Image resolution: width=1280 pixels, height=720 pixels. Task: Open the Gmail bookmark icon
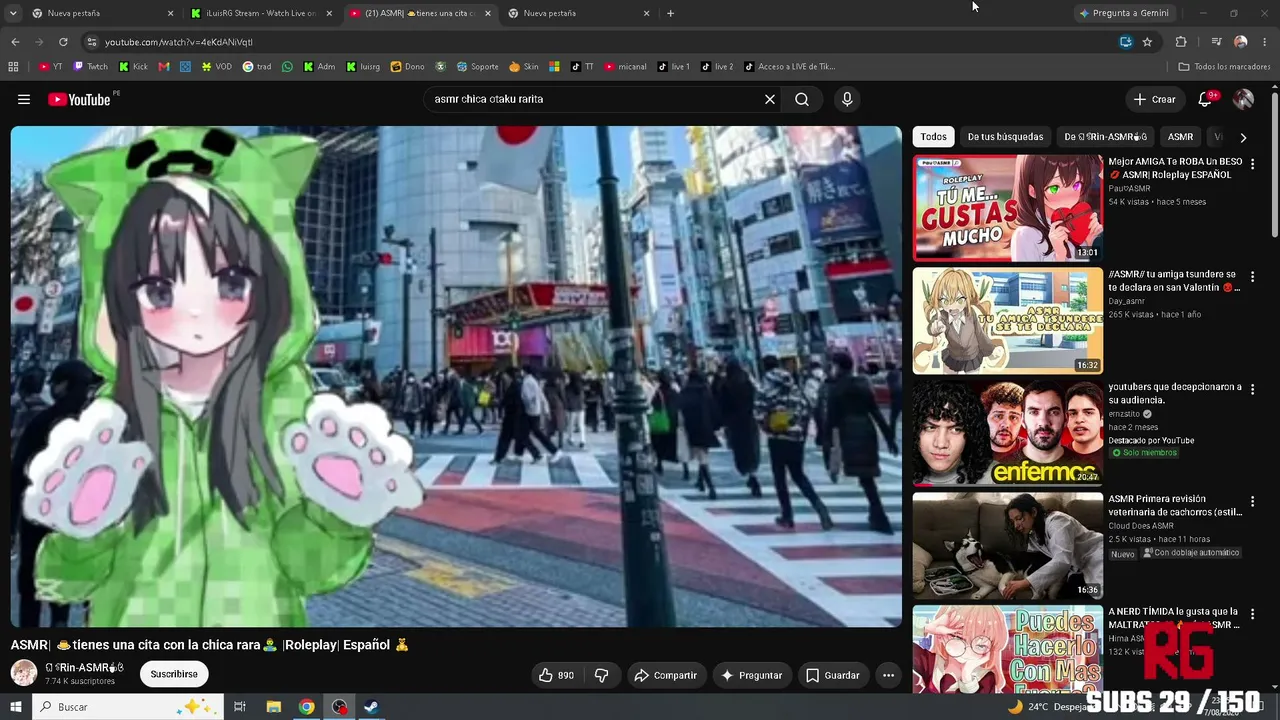164,67
